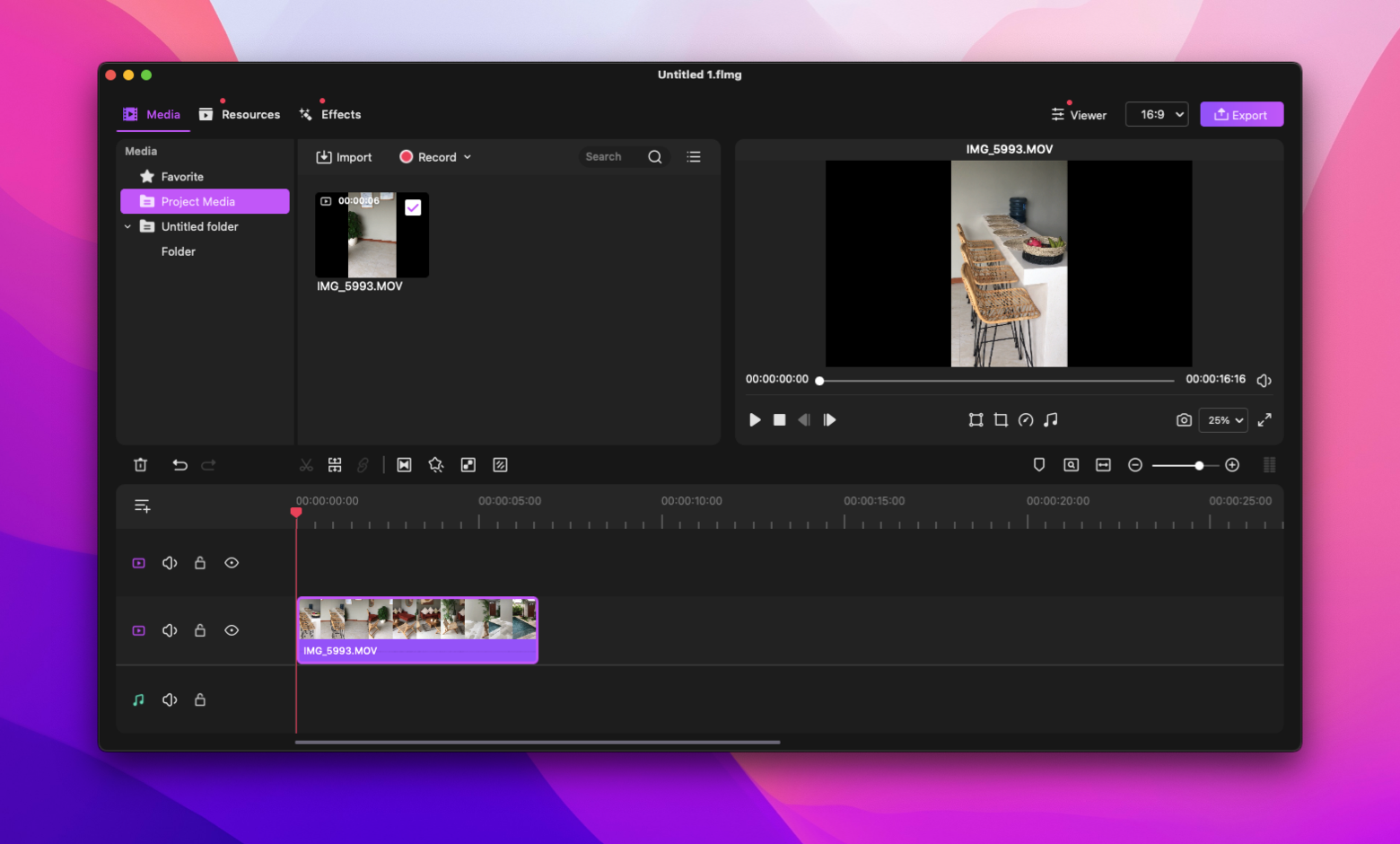
Task: Click the crop icon under preview
Action: click(1001, 420)
